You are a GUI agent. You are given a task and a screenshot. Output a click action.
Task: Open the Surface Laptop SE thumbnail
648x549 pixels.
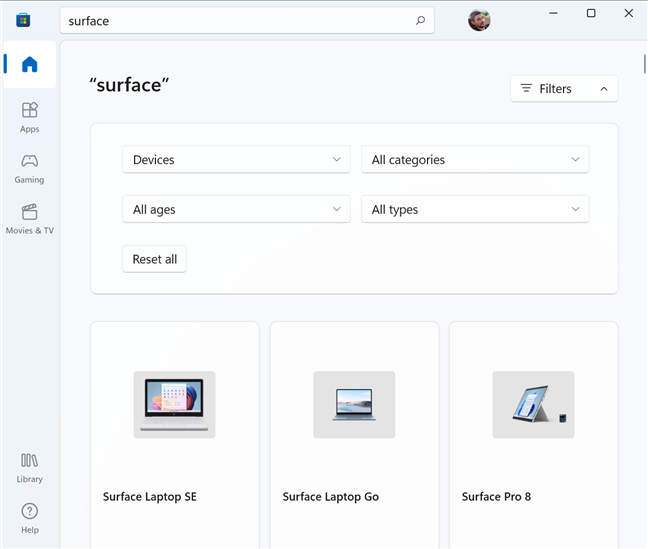174,404
